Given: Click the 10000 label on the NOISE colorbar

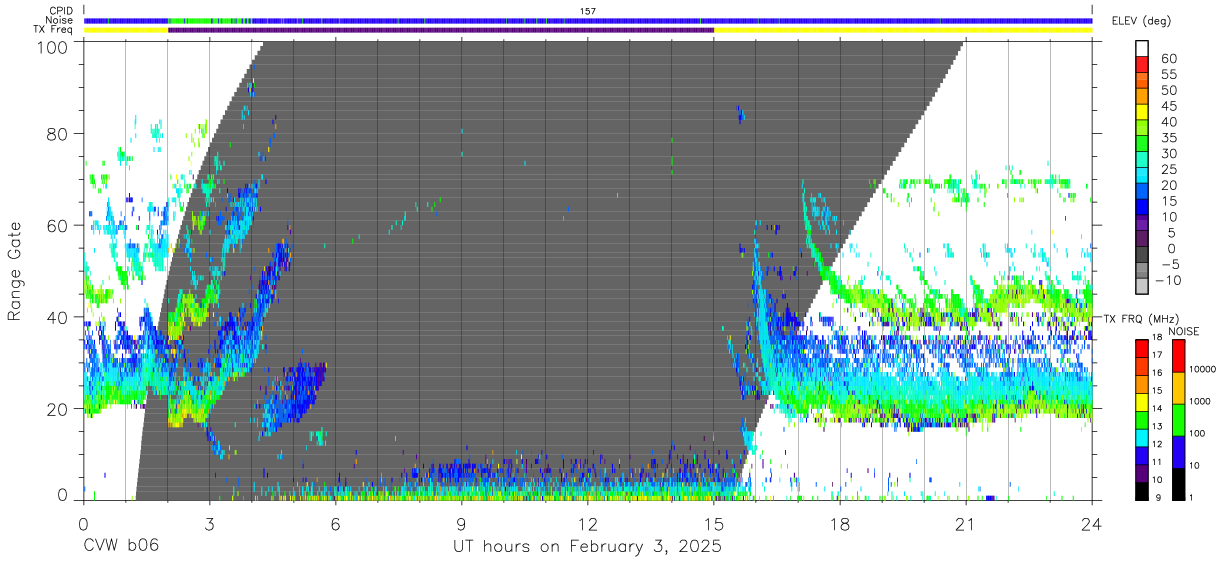Looking at the screenshot, I should (1203, 369).
